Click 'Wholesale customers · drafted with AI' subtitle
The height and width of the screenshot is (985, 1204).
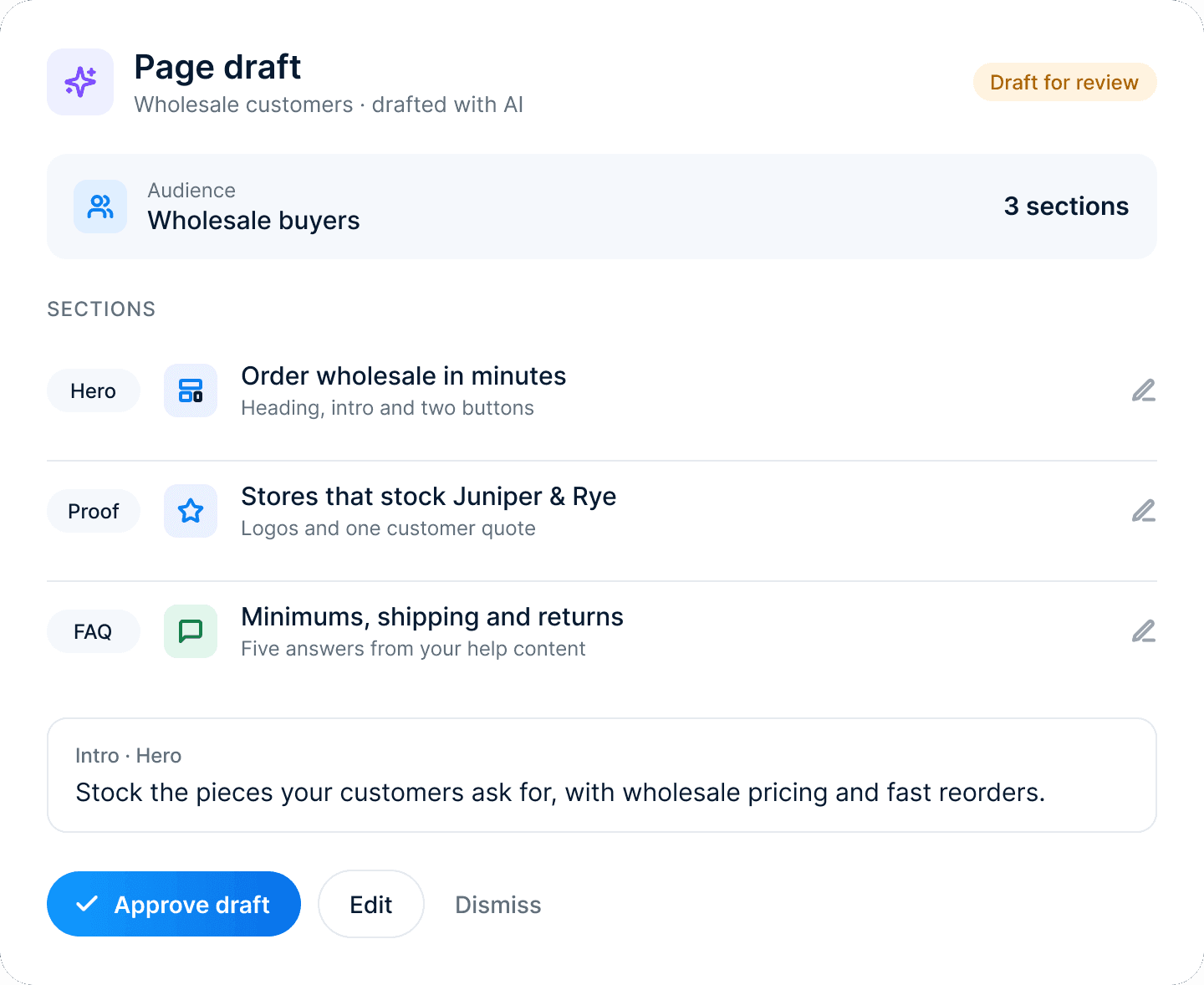click(329, 105)
